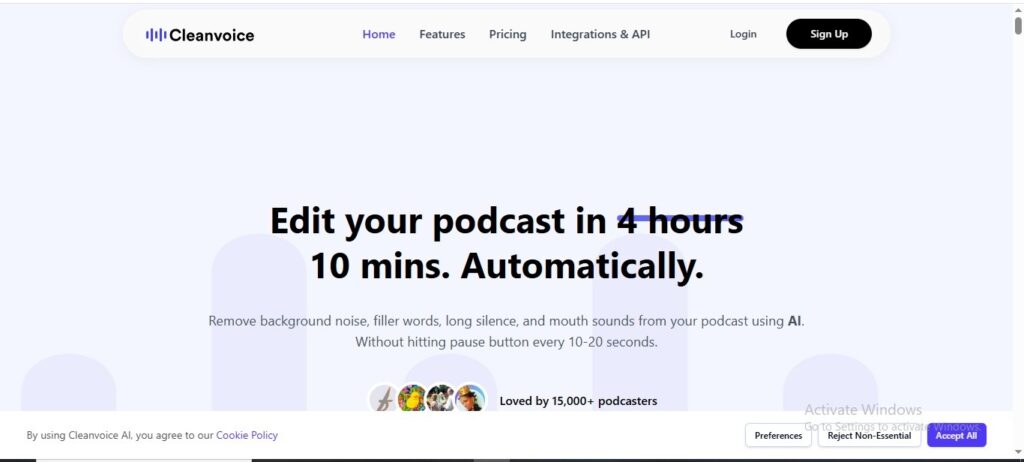
Task: Go to the Features page
Action: click(442, 34)
